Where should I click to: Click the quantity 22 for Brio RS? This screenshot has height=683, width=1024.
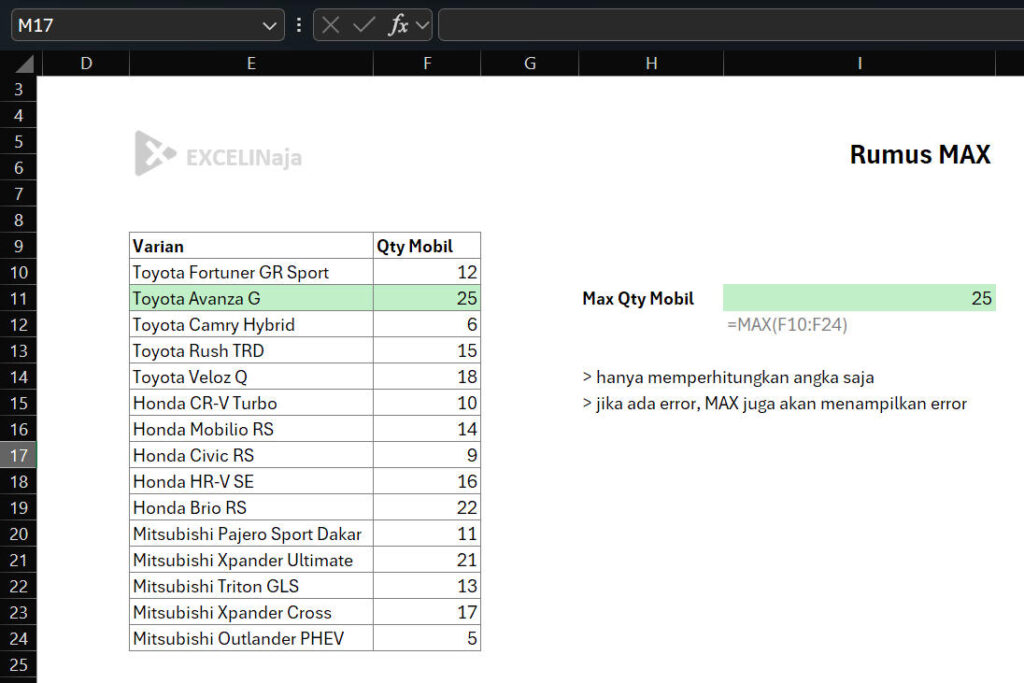point(427,507)
